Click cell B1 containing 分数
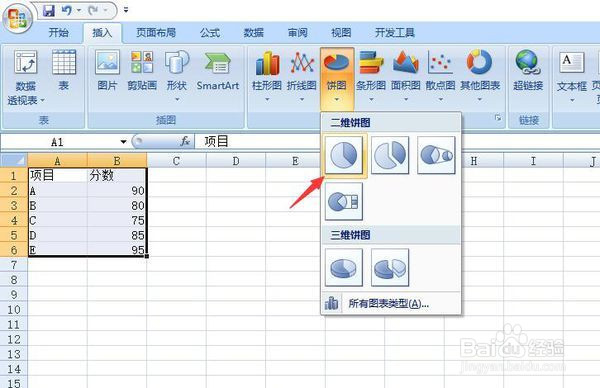Image resolution: width=600 pixels, height=388 pixels. point(117,176)
